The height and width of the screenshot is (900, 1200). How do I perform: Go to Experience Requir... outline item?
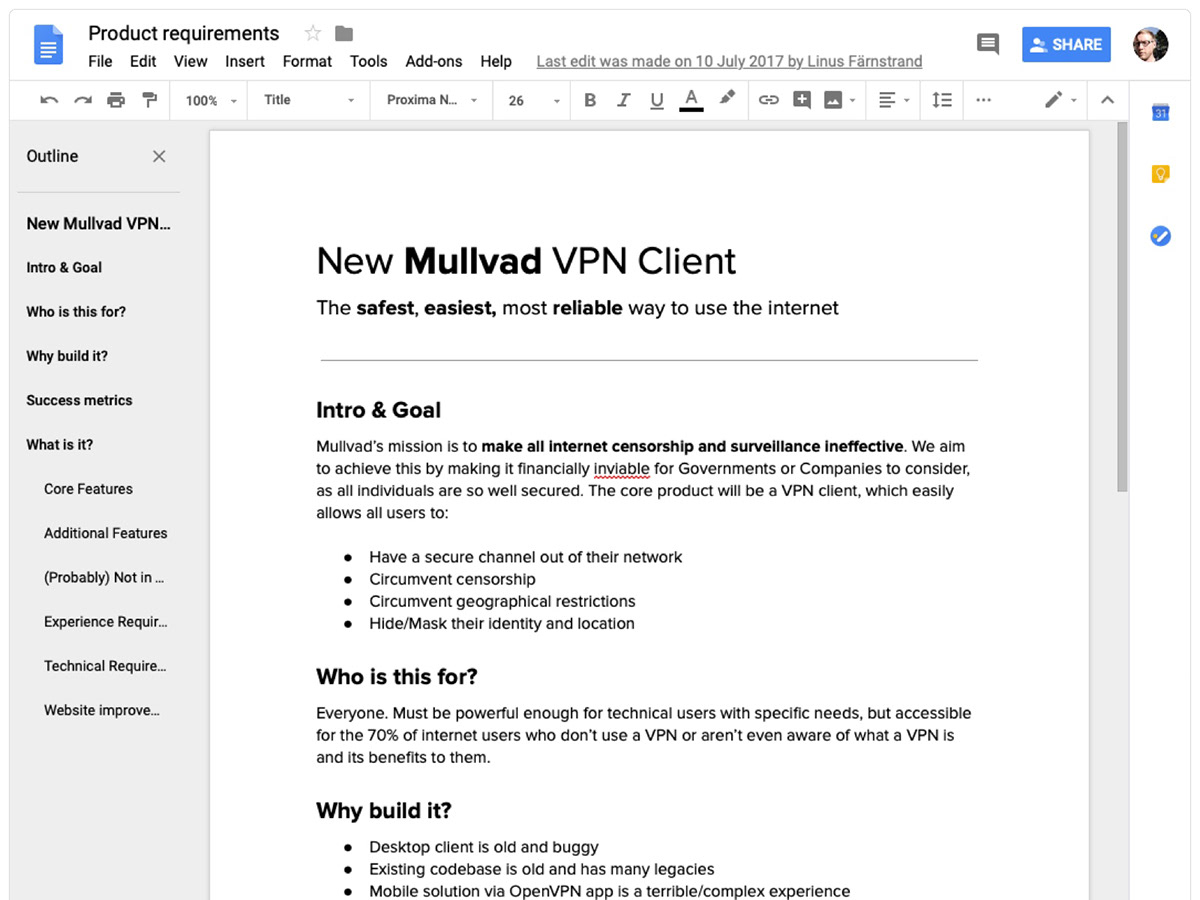[x=106, y=621]
